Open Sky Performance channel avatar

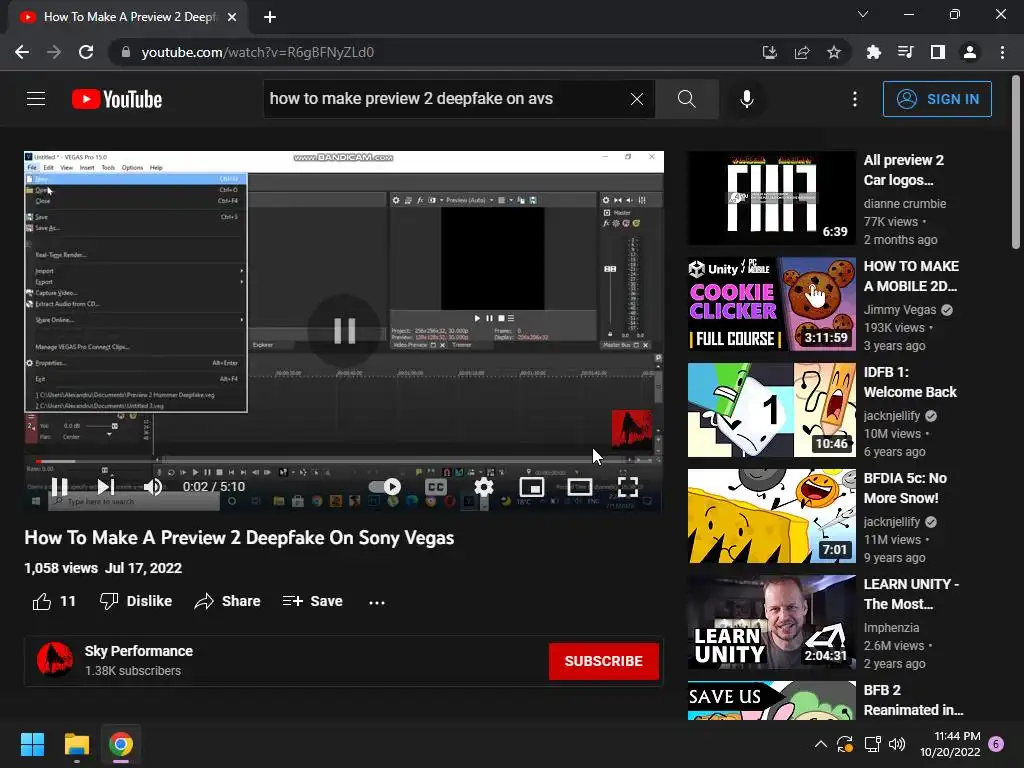55,660
